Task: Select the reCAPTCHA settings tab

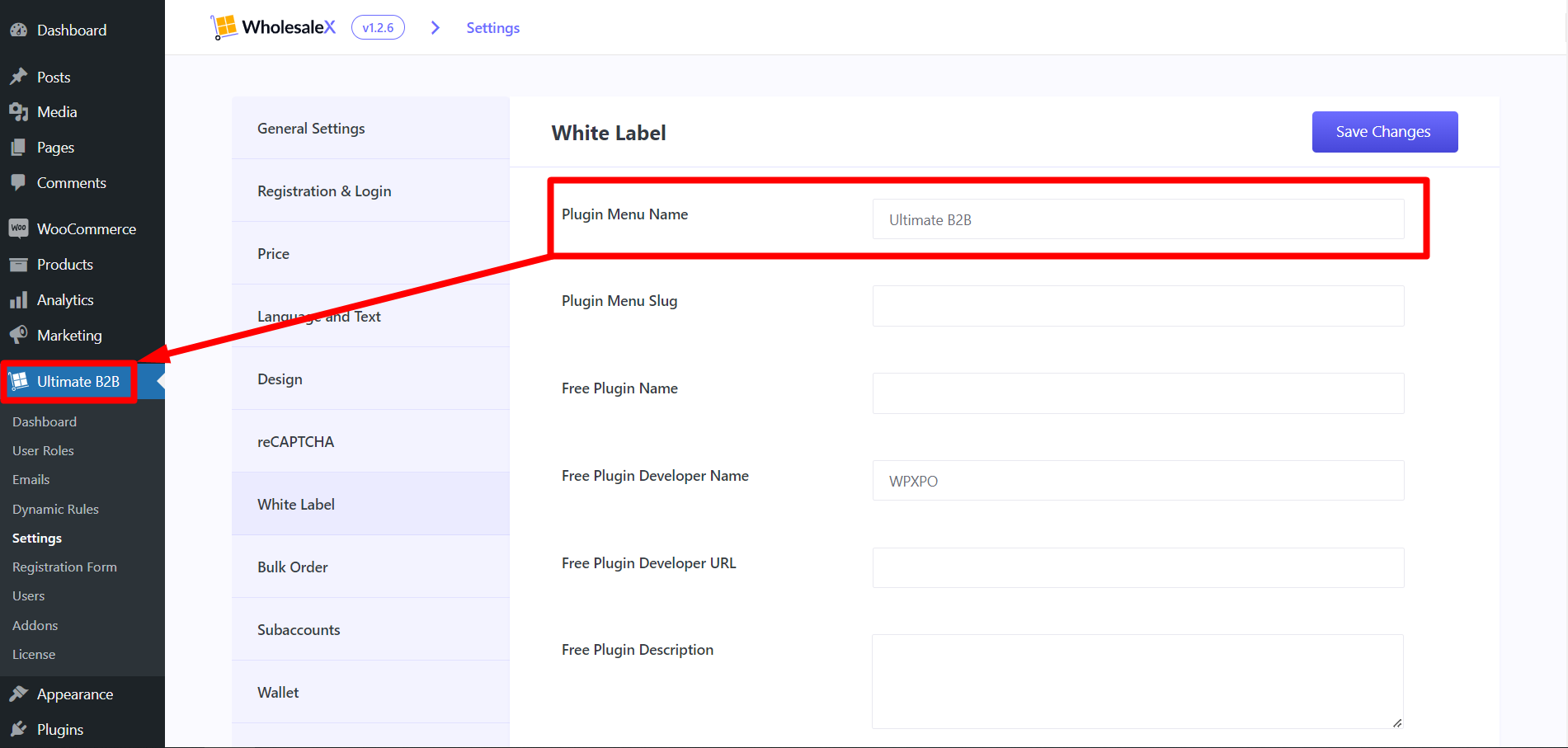Action: coord(370,441)
